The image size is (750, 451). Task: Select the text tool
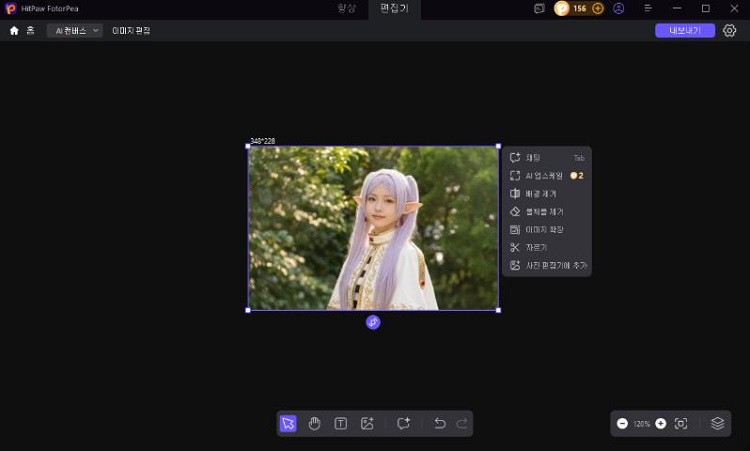point(341,423)
